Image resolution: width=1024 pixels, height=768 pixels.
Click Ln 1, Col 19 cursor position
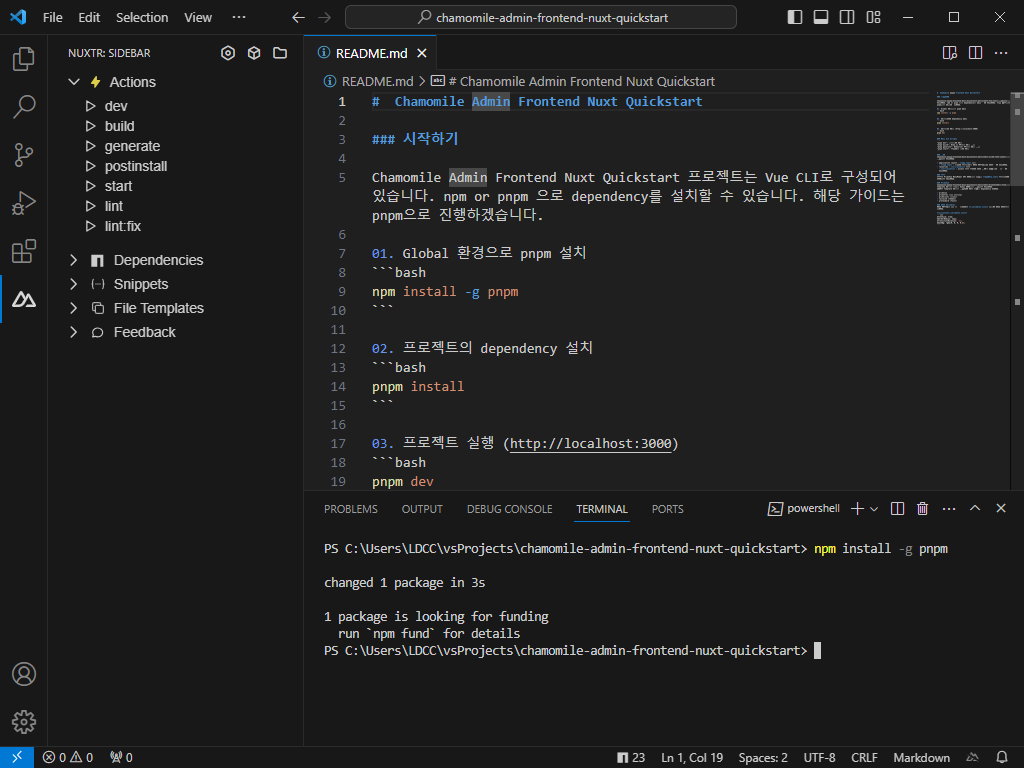pyautogui.click(x=692, y=758)
